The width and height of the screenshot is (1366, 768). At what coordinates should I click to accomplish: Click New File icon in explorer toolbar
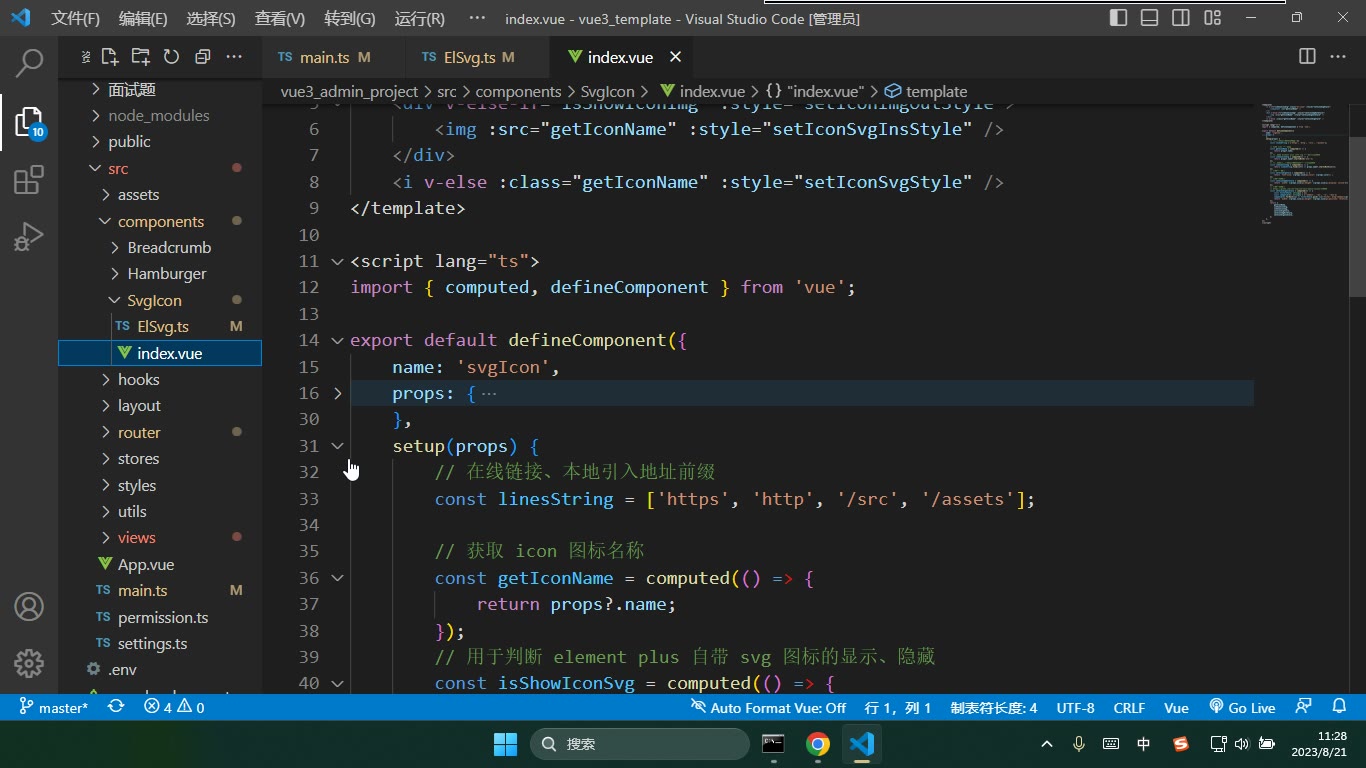(110, 57)
